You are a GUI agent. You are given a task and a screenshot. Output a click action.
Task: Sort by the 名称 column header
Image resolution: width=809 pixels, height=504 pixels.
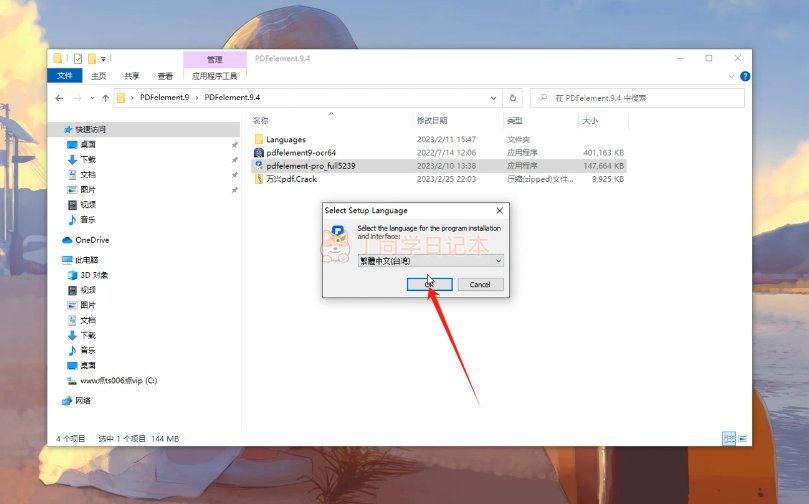pyautogui.click(x=261, y=121)
